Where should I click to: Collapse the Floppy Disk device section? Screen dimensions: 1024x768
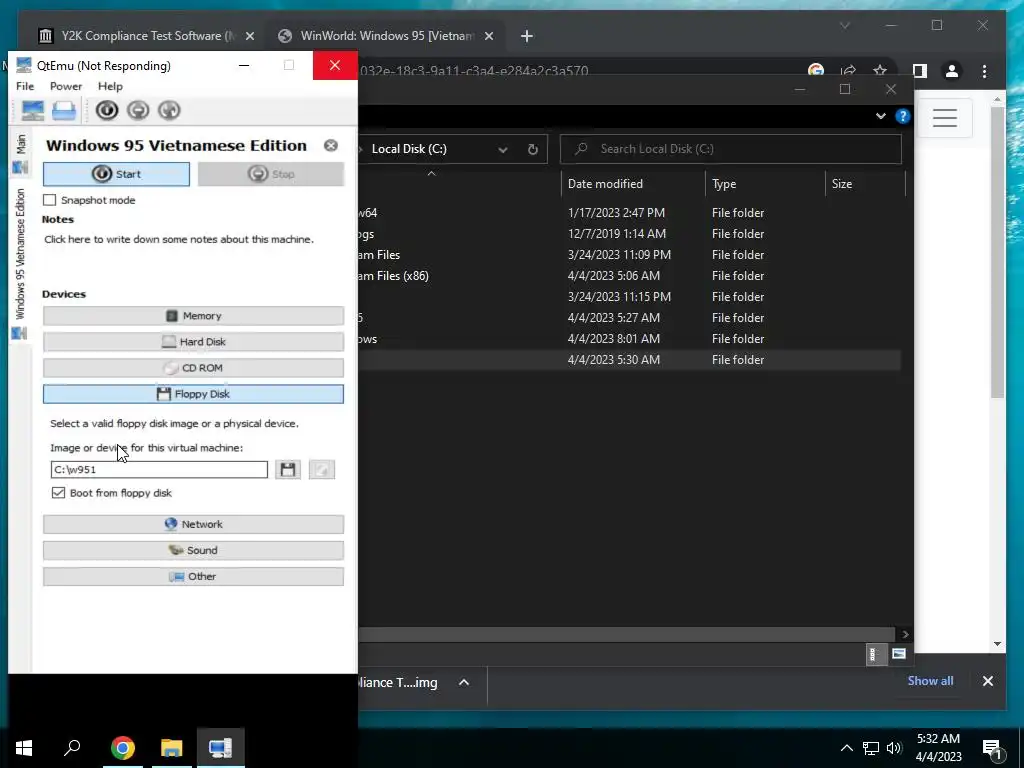click(x=193, y=394)
